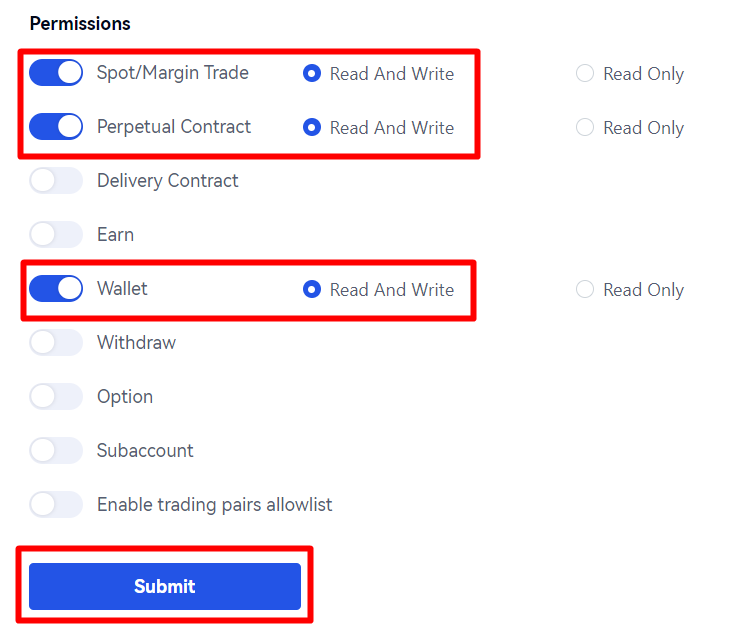This screenshot has width=739, height=634.
Task: Enable the Subaccount permission toggle switch
Action: point(56,451)
